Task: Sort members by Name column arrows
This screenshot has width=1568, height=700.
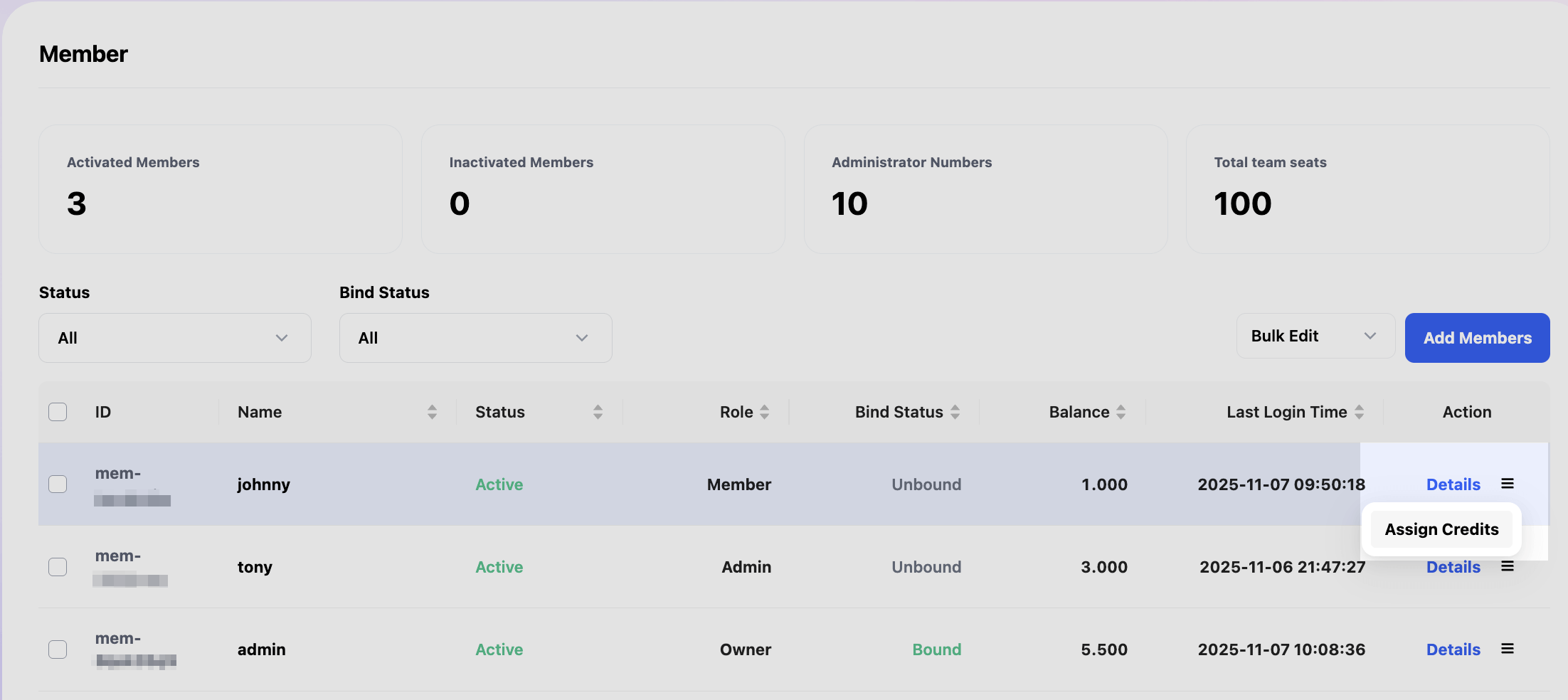Action: point(432,412)
